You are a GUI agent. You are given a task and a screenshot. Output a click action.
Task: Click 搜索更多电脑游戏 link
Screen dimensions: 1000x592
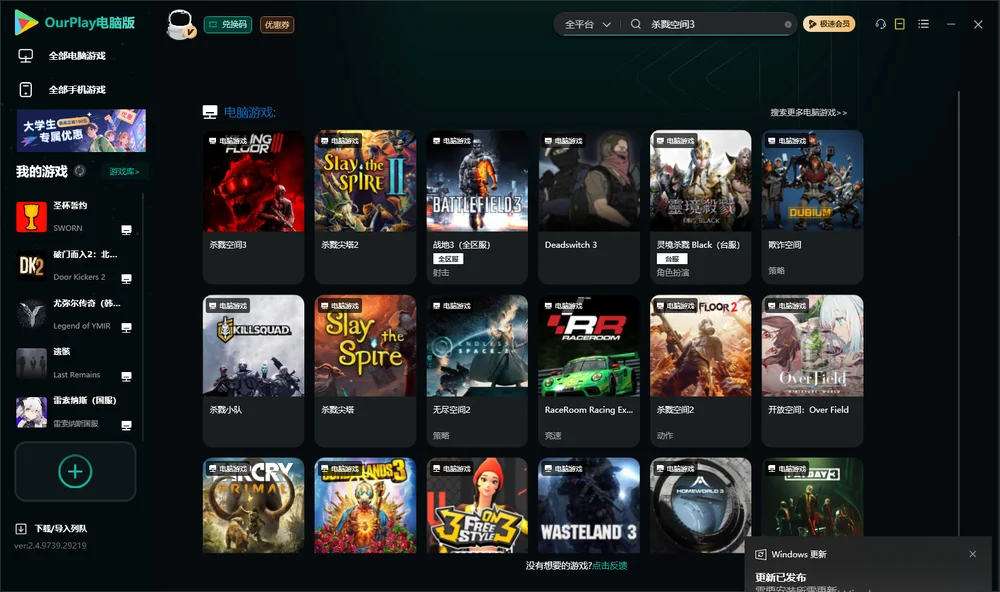click(808, 112)
